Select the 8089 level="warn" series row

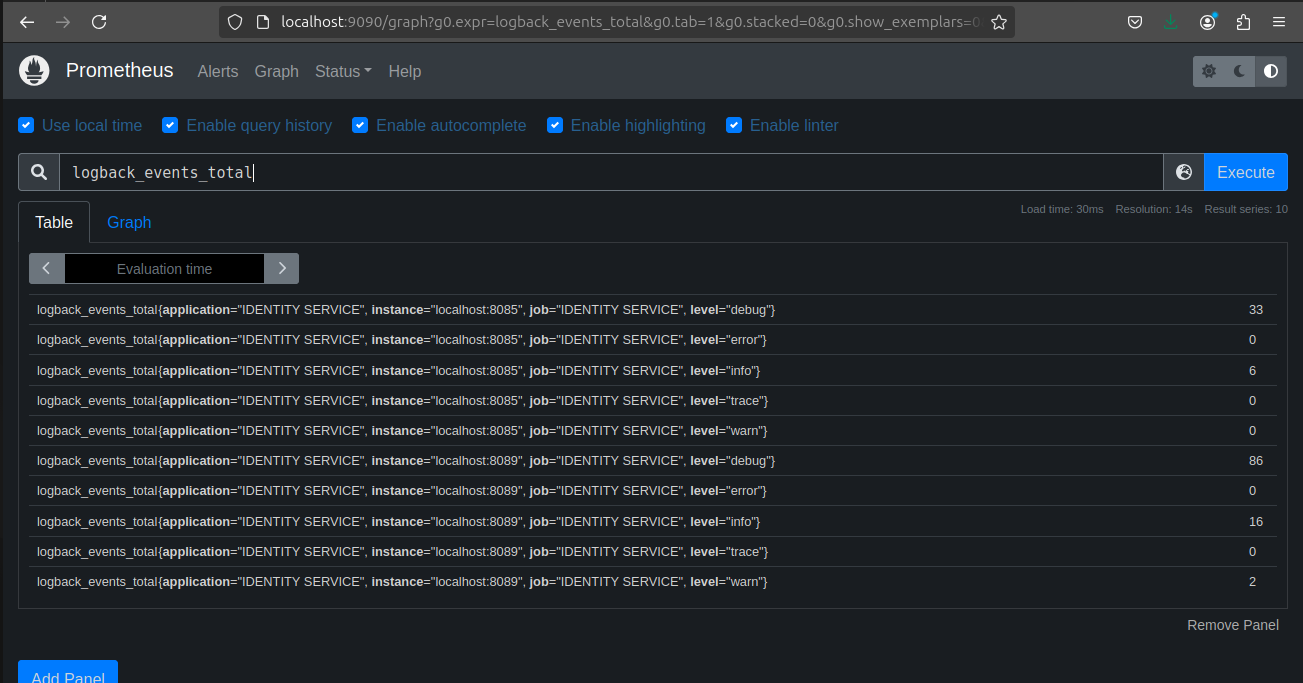(x=653, y=582)
